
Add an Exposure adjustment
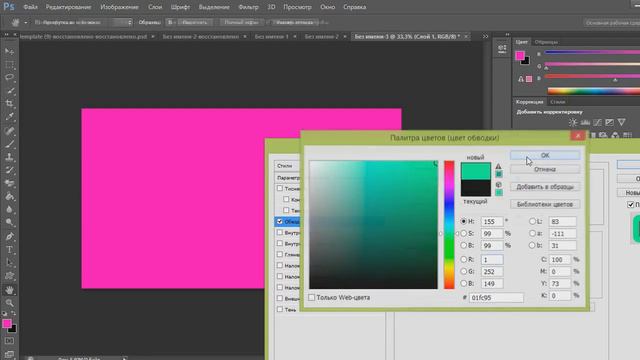609,122
